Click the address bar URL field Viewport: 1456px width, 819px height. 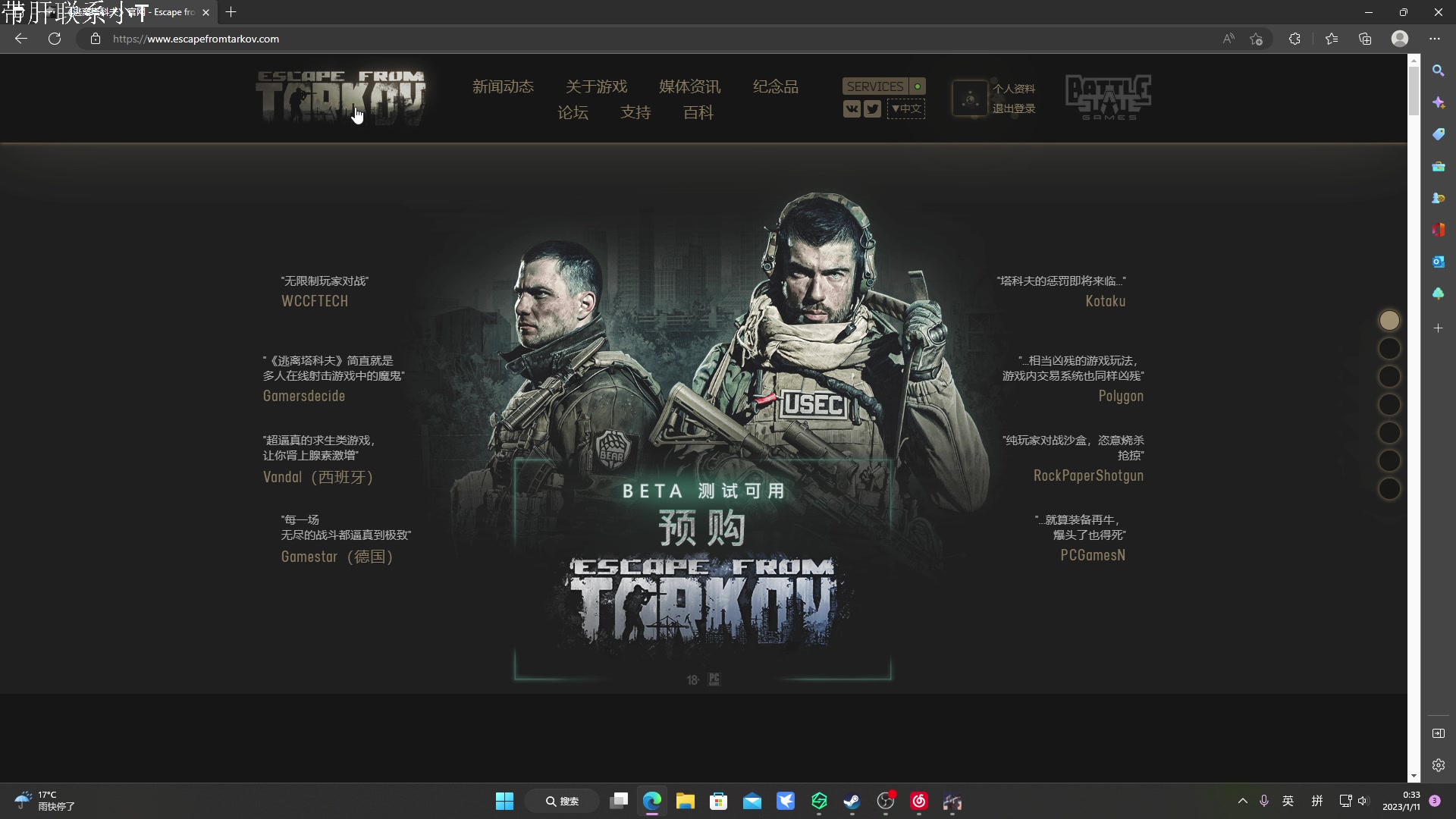(645, 39)
